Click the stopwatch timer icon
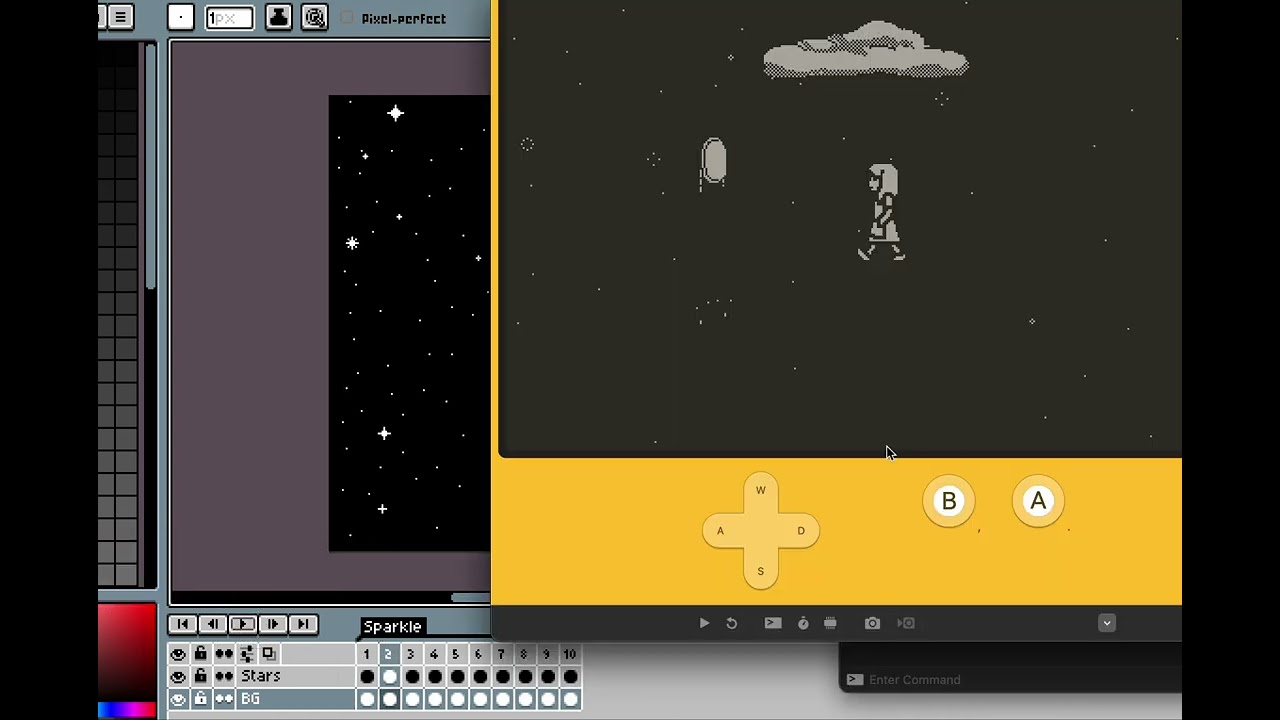The image size is (1280, 720). pyautogui.click(x=803, y=623)
